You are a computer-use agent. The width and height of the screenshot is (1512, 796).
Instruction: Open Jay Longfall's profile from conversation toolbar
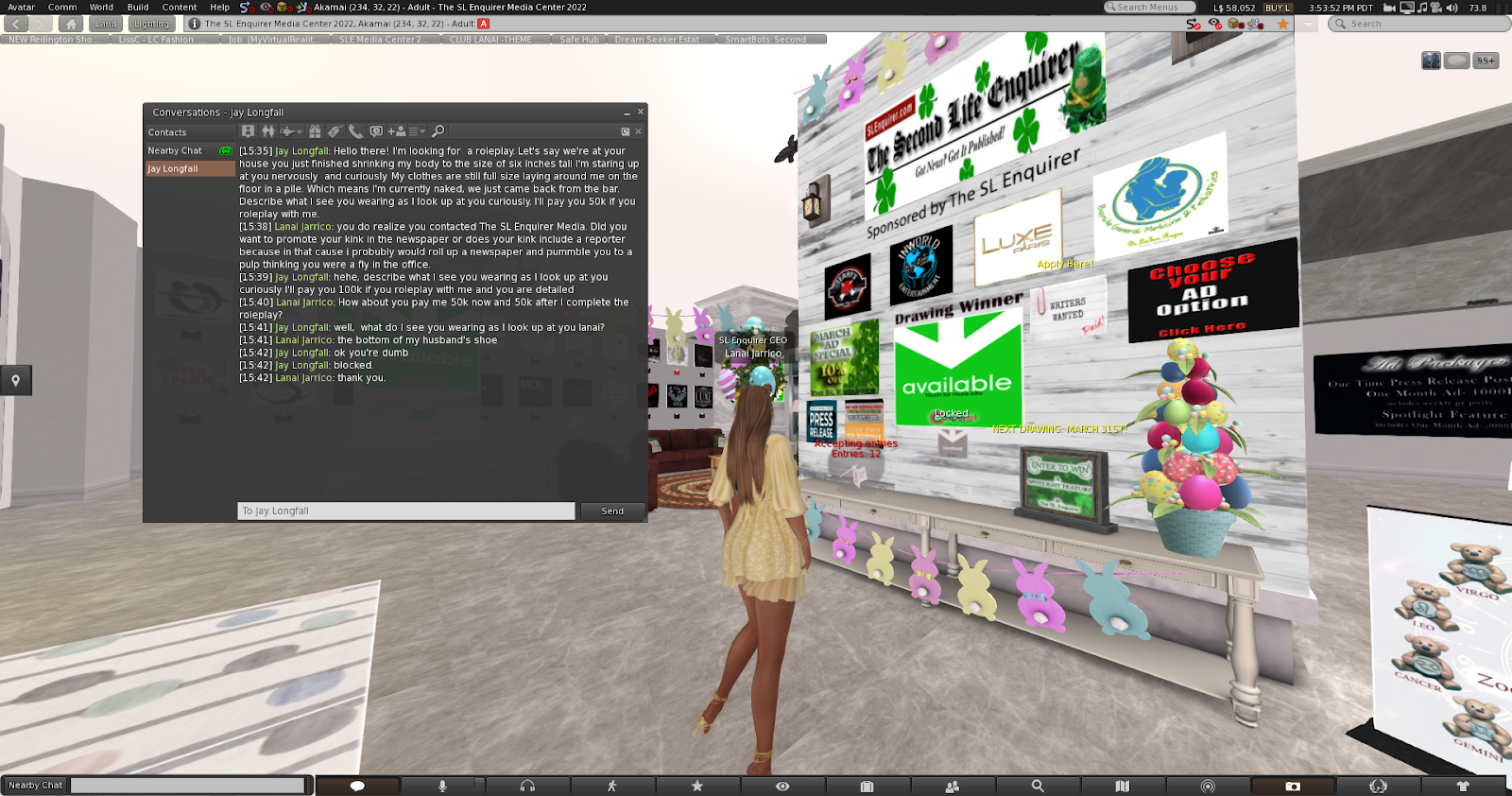point(248,131)
